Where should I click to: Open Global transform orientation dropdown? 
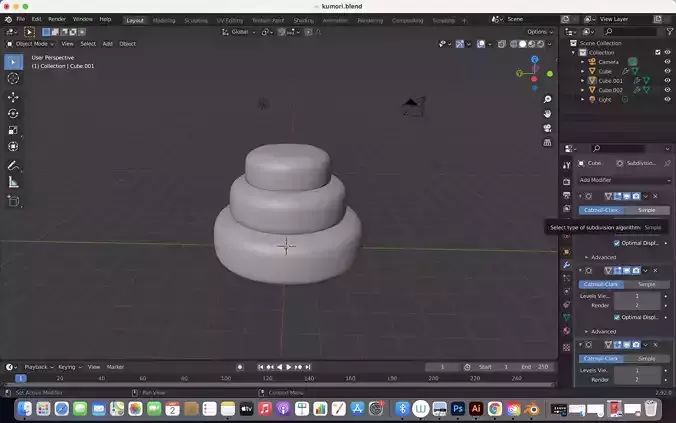(x=239, y=32)
